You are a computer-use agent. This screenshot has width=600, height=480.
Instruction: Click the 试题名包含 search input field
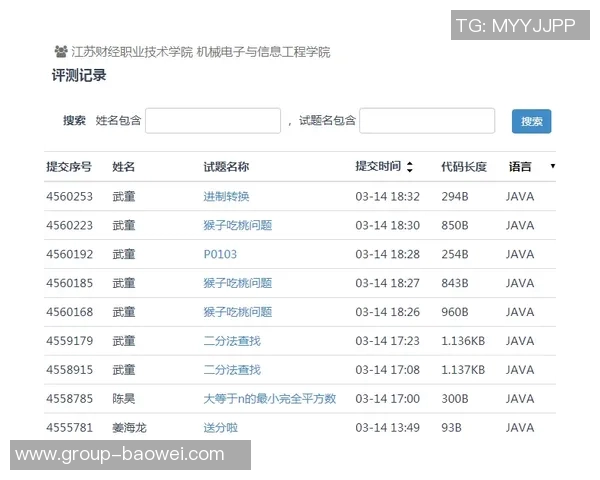click(x=427, y=121)
